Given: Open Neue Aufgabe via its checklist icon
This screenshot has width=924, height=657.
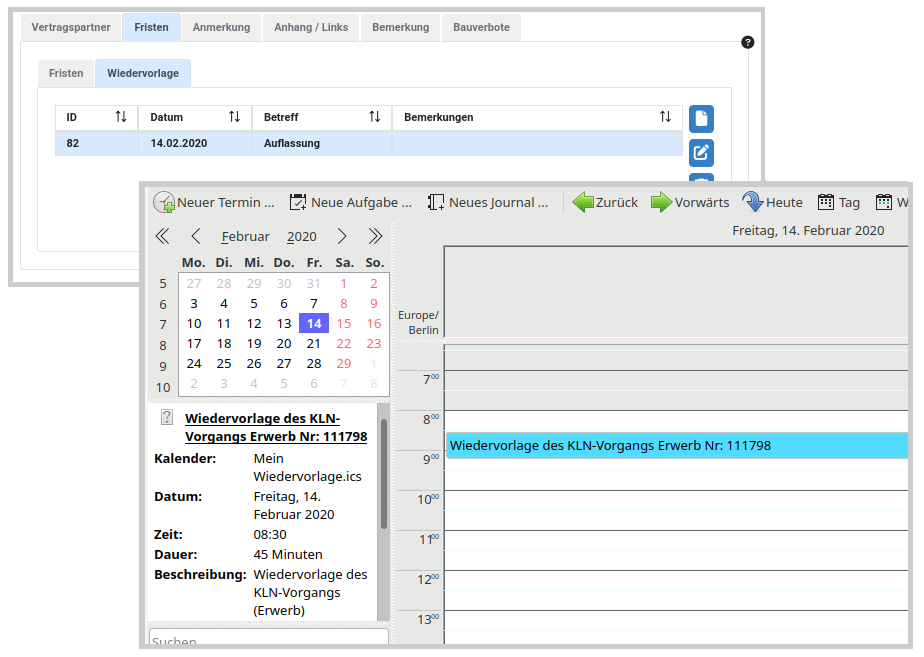Looking at the screenshot, I should tap(296, 201).
